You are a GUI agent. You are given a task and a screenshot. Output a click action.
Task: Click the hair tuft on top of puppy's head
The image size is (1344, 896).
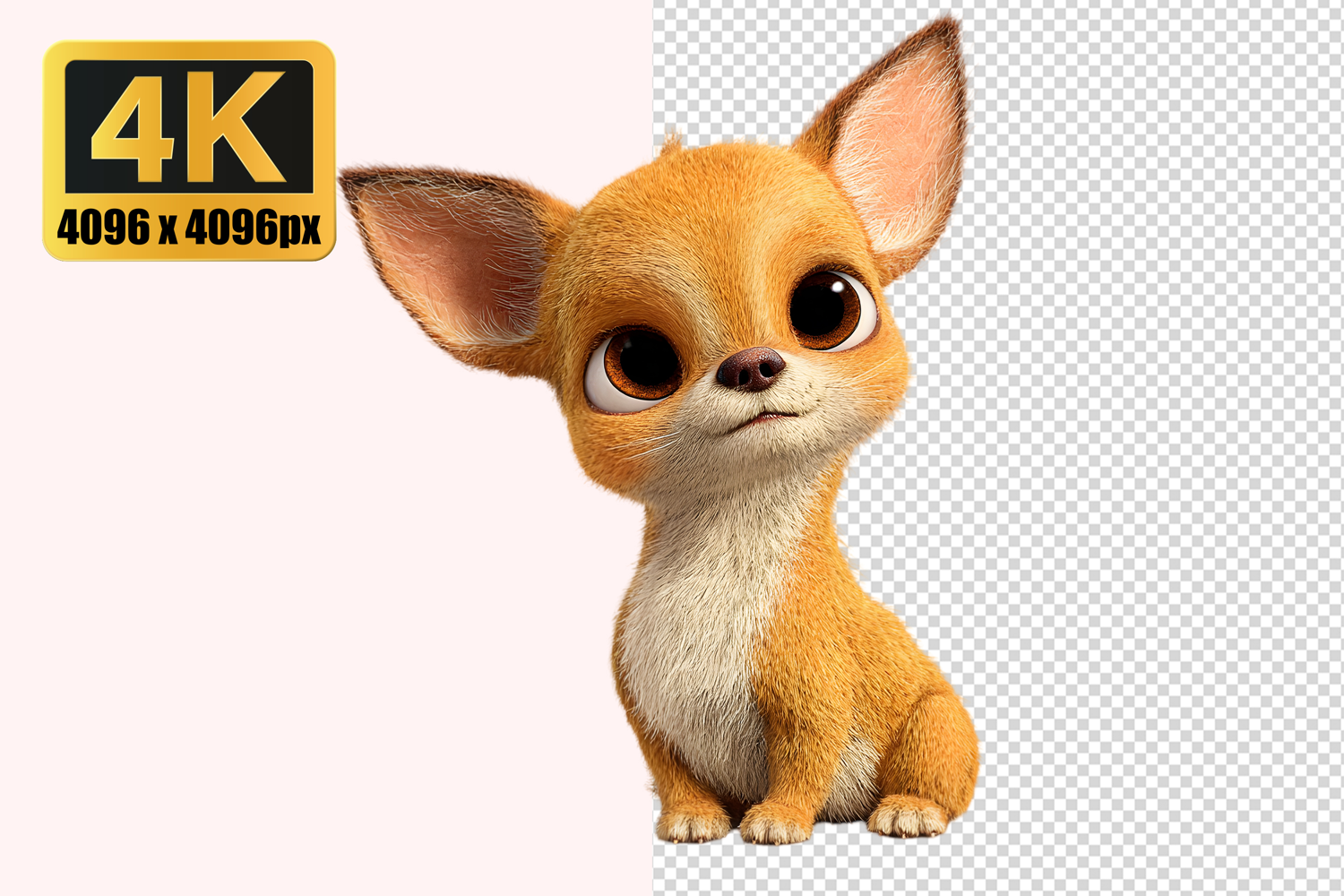tap(670, 143)
